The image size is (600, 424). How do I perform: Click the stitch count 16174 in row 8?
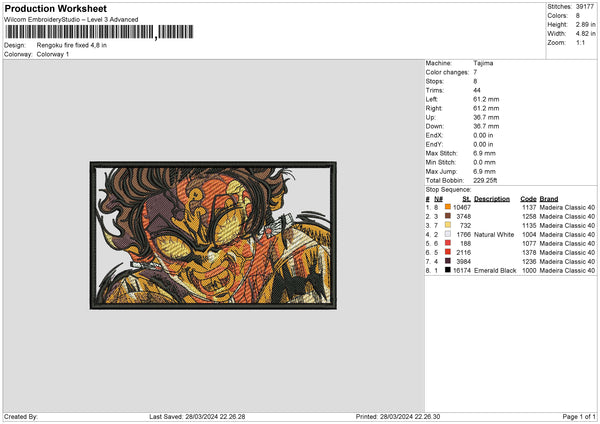point(461,271)
